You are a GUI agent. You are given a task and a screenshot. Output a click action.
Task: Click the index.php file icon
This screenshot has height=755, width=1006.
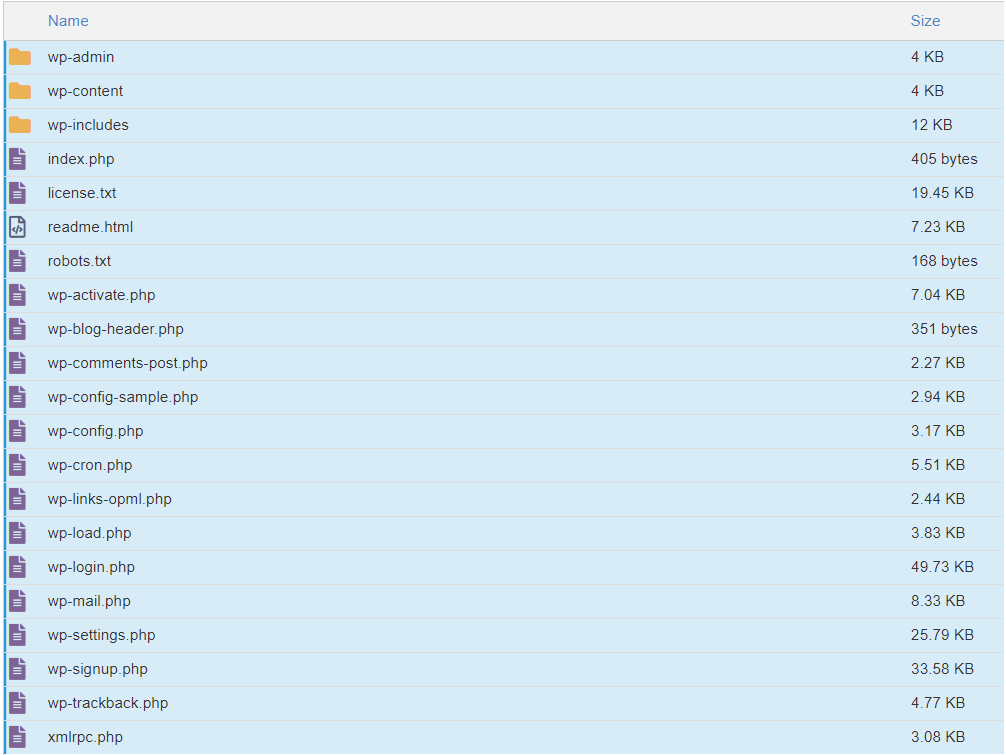point(18,159)
